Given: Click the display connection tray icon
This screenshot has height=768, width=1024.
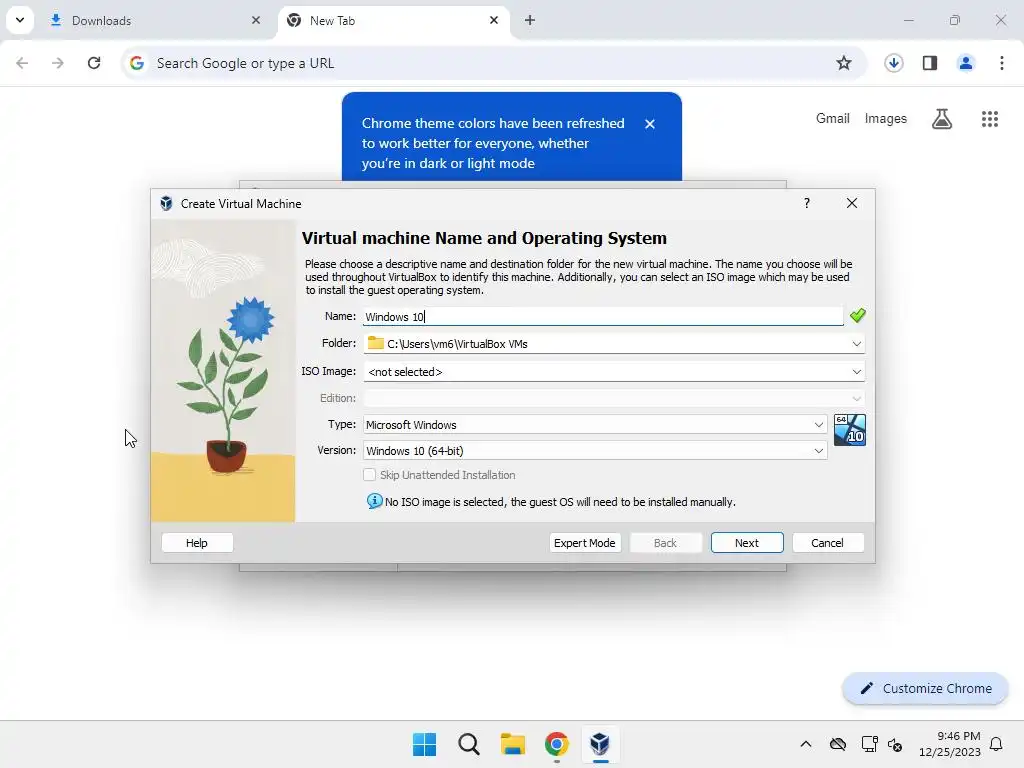Looking at the screenshot, I should (869, 744).
